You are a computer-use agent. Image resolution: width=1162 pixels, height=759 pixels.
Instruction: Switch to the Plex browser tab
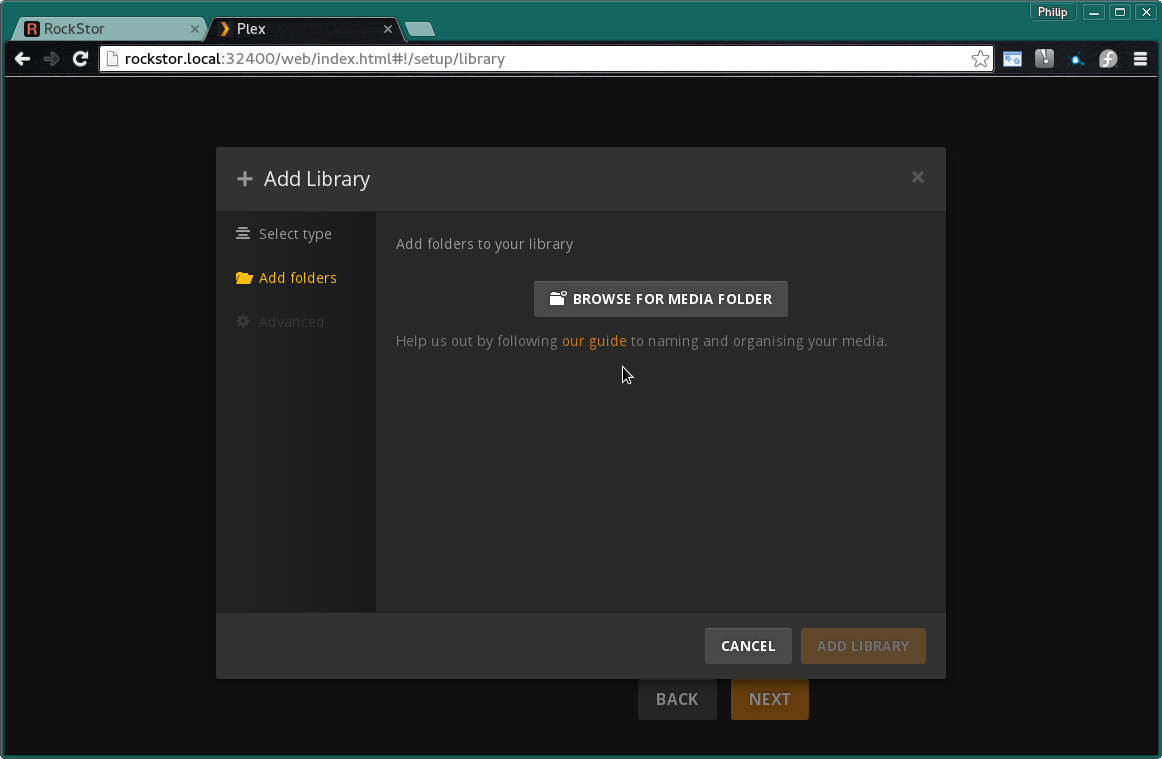point(304,29)
